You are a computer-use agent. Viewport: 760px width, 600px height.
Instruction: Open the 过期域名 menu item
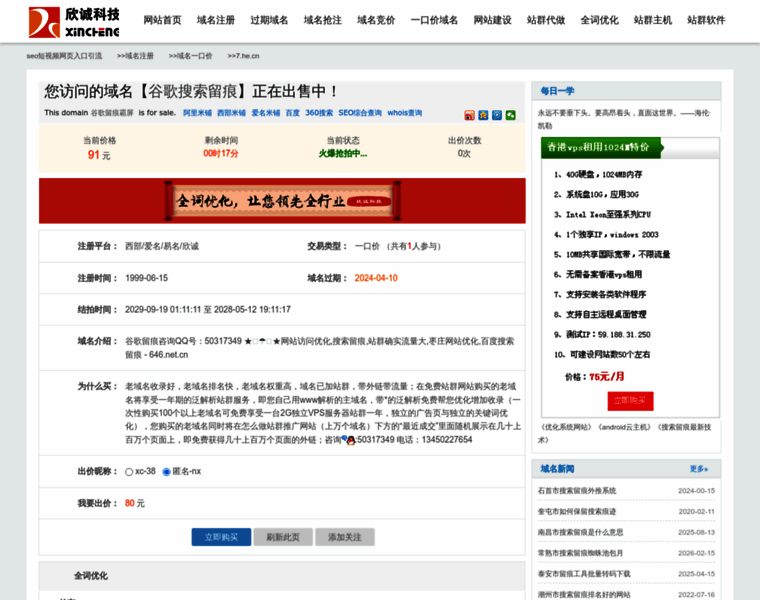coord(268,20)
